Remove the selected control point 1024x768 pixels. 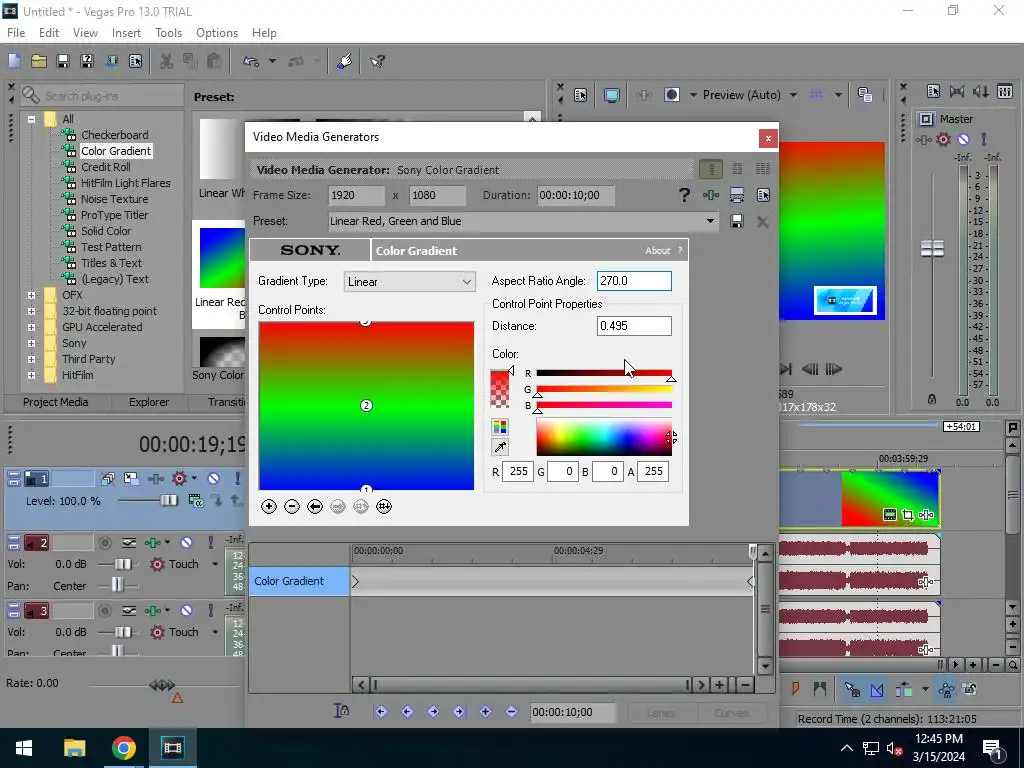(x=292, y=507)
